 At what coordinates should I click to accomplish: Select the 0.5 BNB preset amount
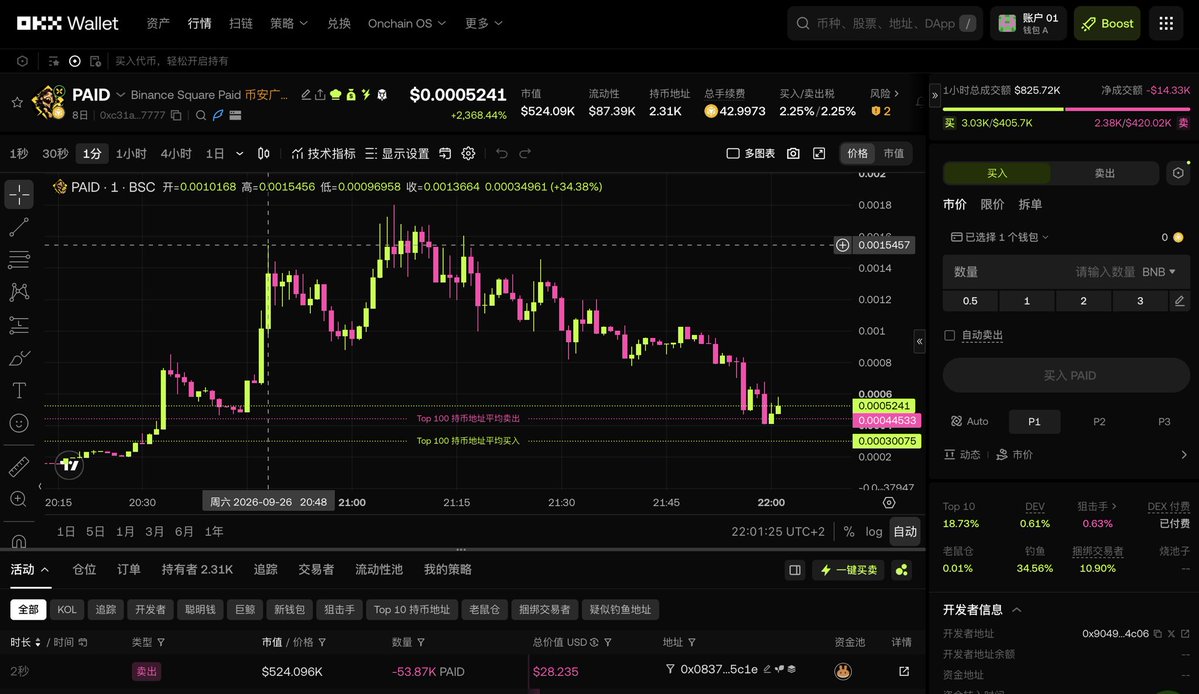coord(970,301)
